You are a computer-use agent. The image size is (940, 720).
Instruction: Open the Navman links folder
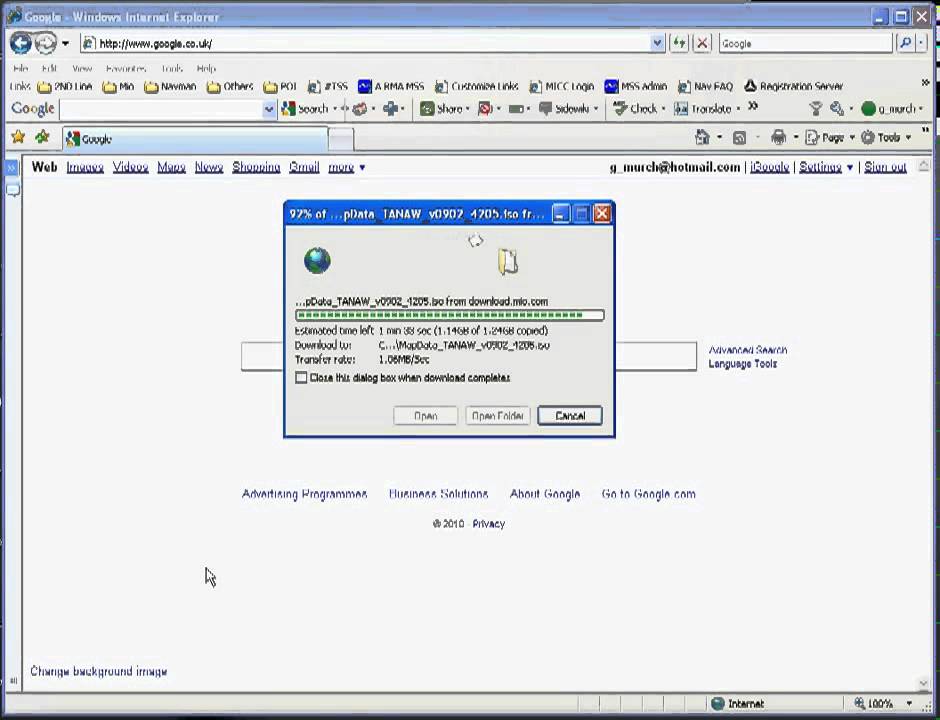170,87
